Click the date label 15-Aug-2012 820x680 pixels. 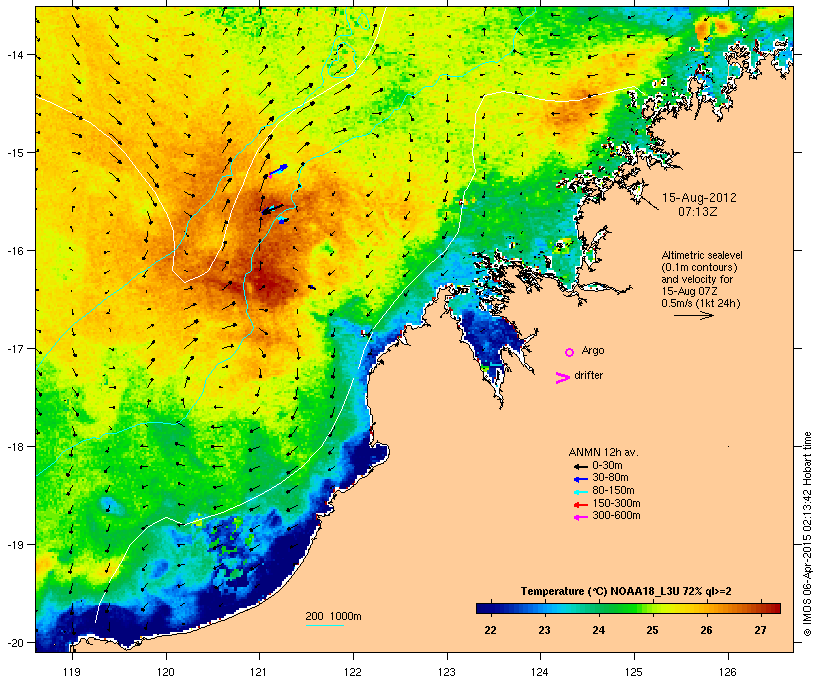(x=699, y=198)
